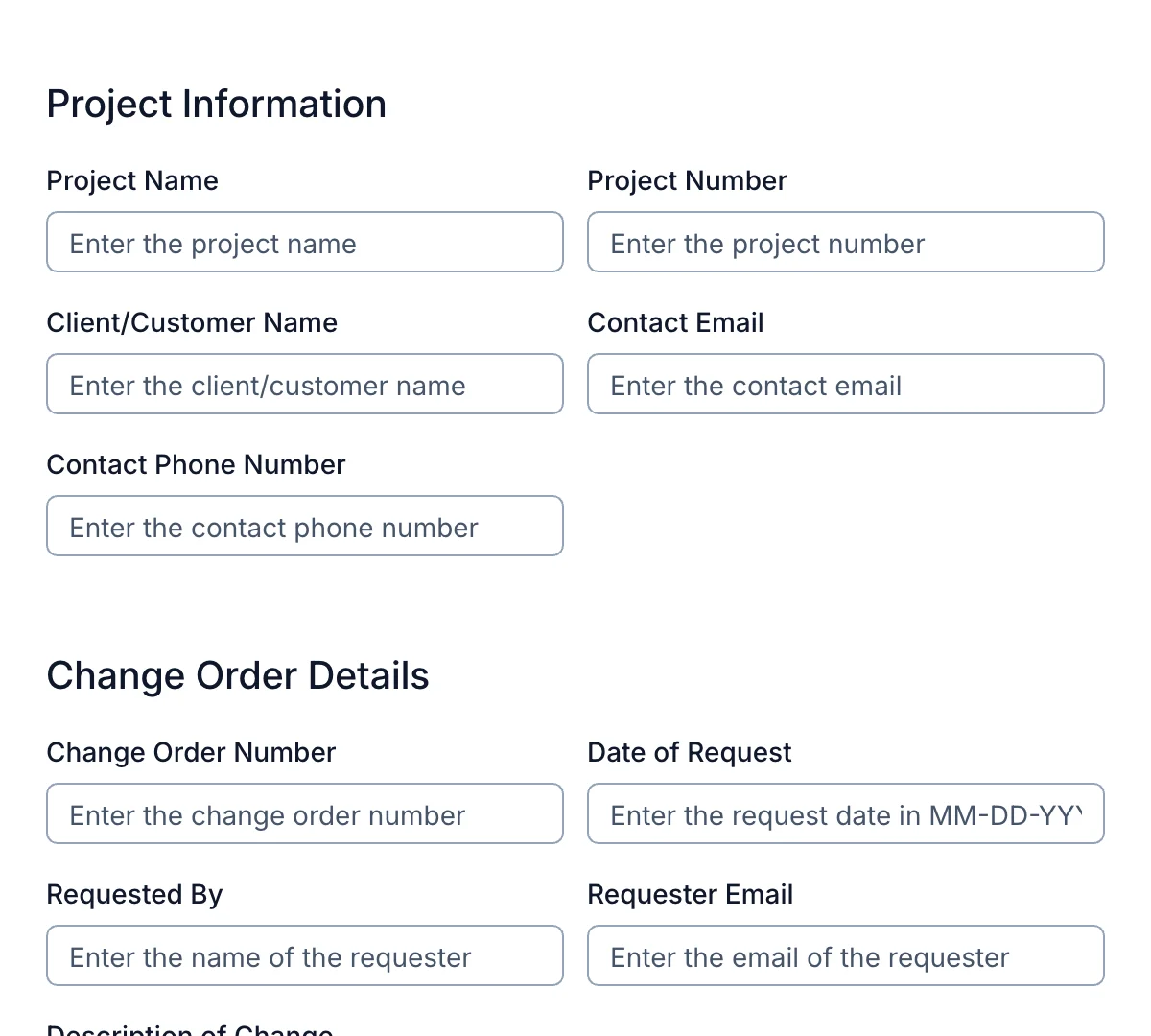The width and height of the screenshot is (1151, 1036).
Task: Click the Contact Phone Number label
Action: (x=196, y=464)
